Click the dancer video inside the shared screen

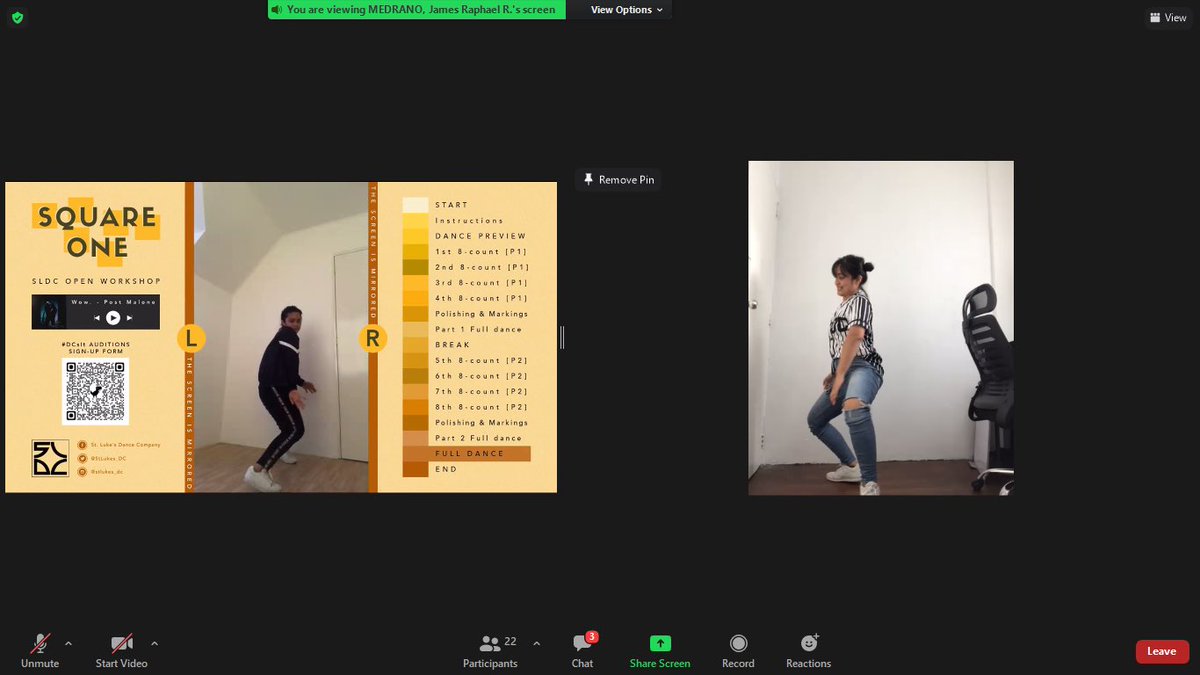tap(280, 337)
